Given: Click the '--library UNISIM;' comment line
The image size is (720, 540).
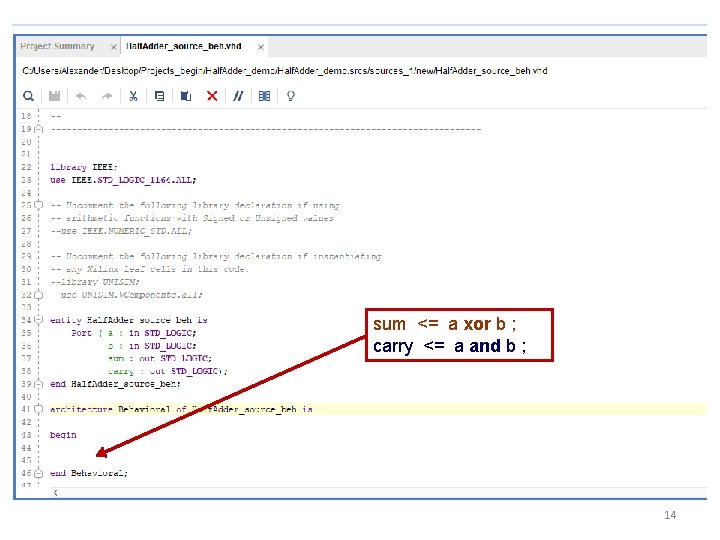Looking at the screenshot, I should coord(95,281).
